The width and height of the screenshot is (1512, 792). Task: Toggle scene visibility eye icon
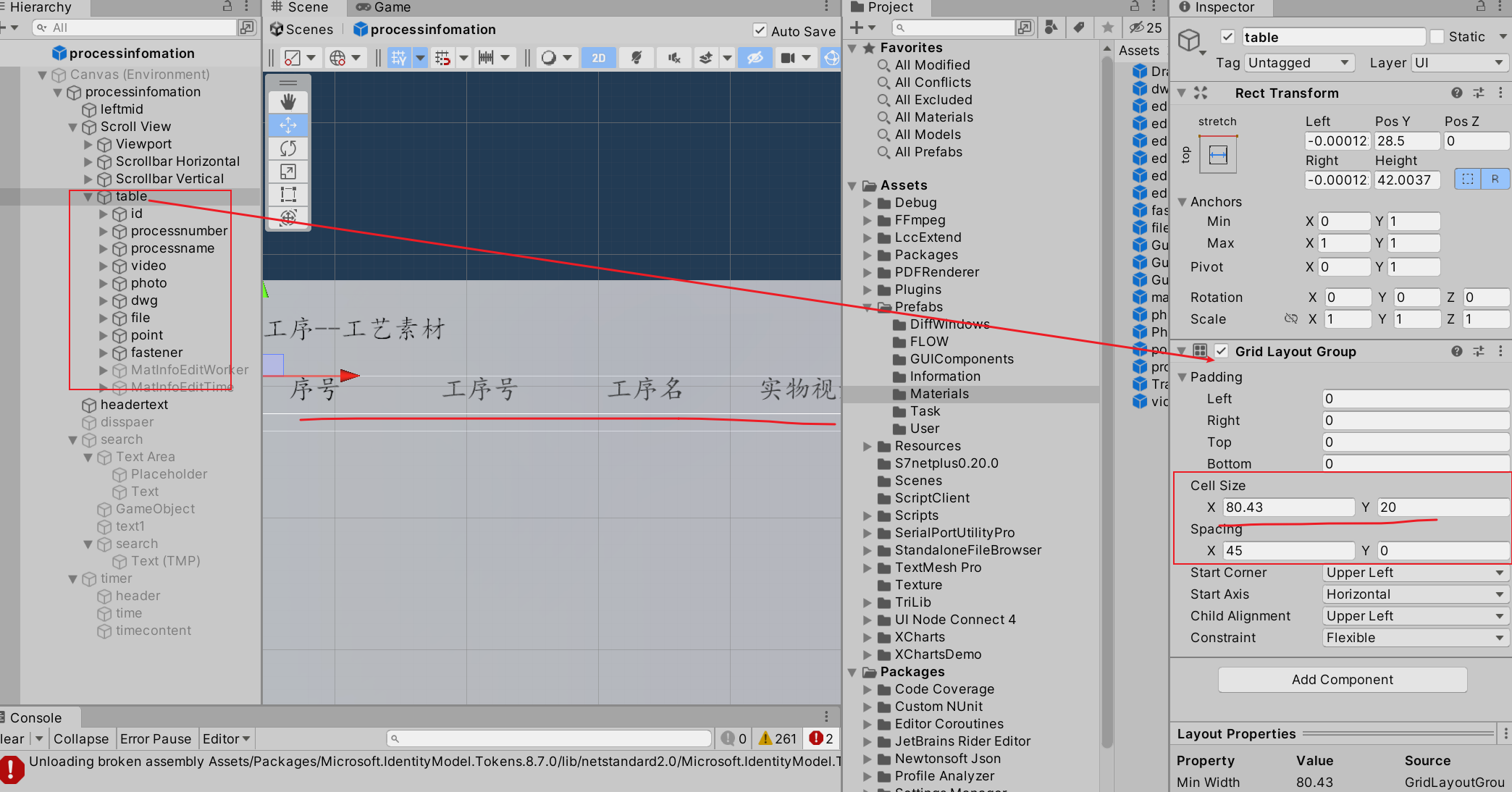pos(755,58)
